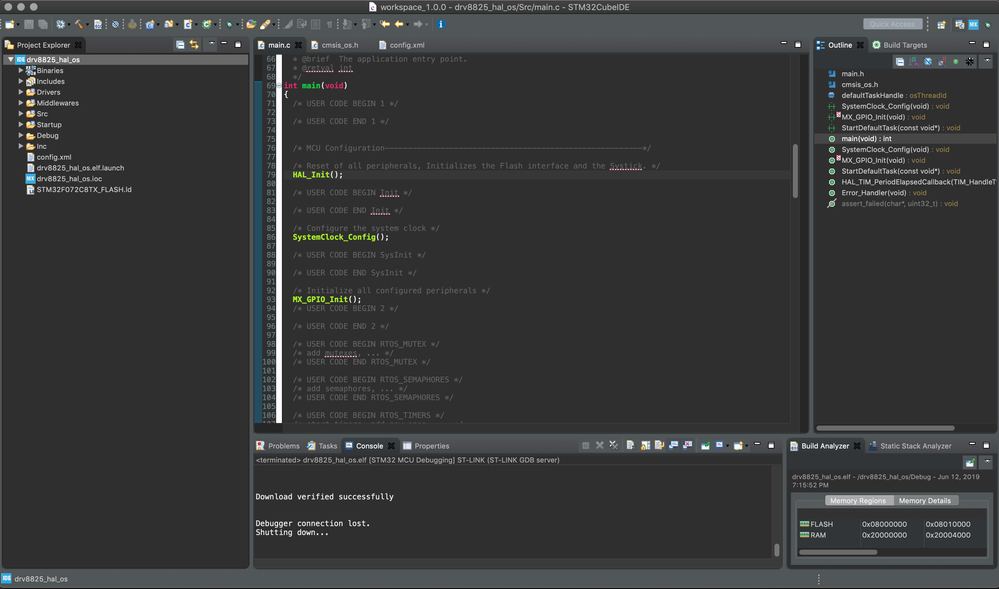This screenshot has width=999, height=589.
Task: Open the Build Analyzer view menu
Action: tap(987, 462)
